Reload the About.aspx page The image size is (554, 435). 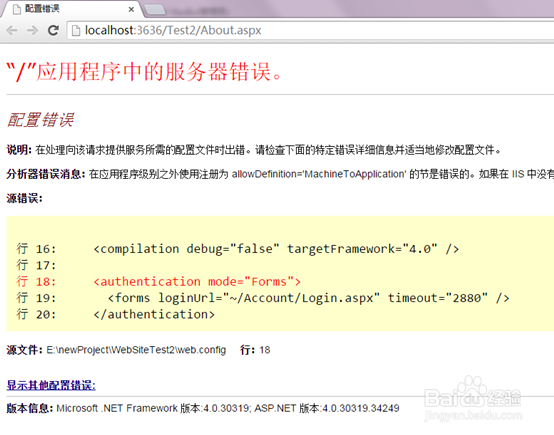[53, 30]
